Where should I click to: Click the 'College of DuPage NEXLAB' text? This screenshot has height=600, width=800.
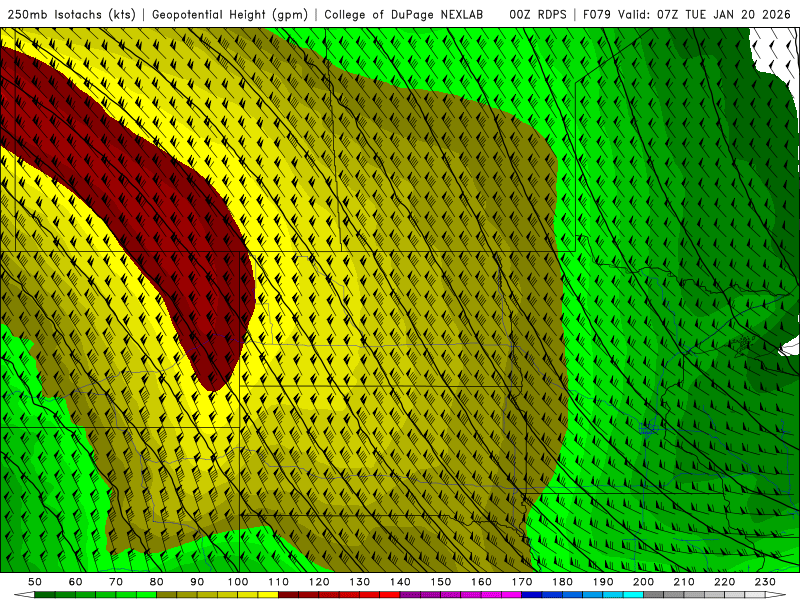(404, 15)
